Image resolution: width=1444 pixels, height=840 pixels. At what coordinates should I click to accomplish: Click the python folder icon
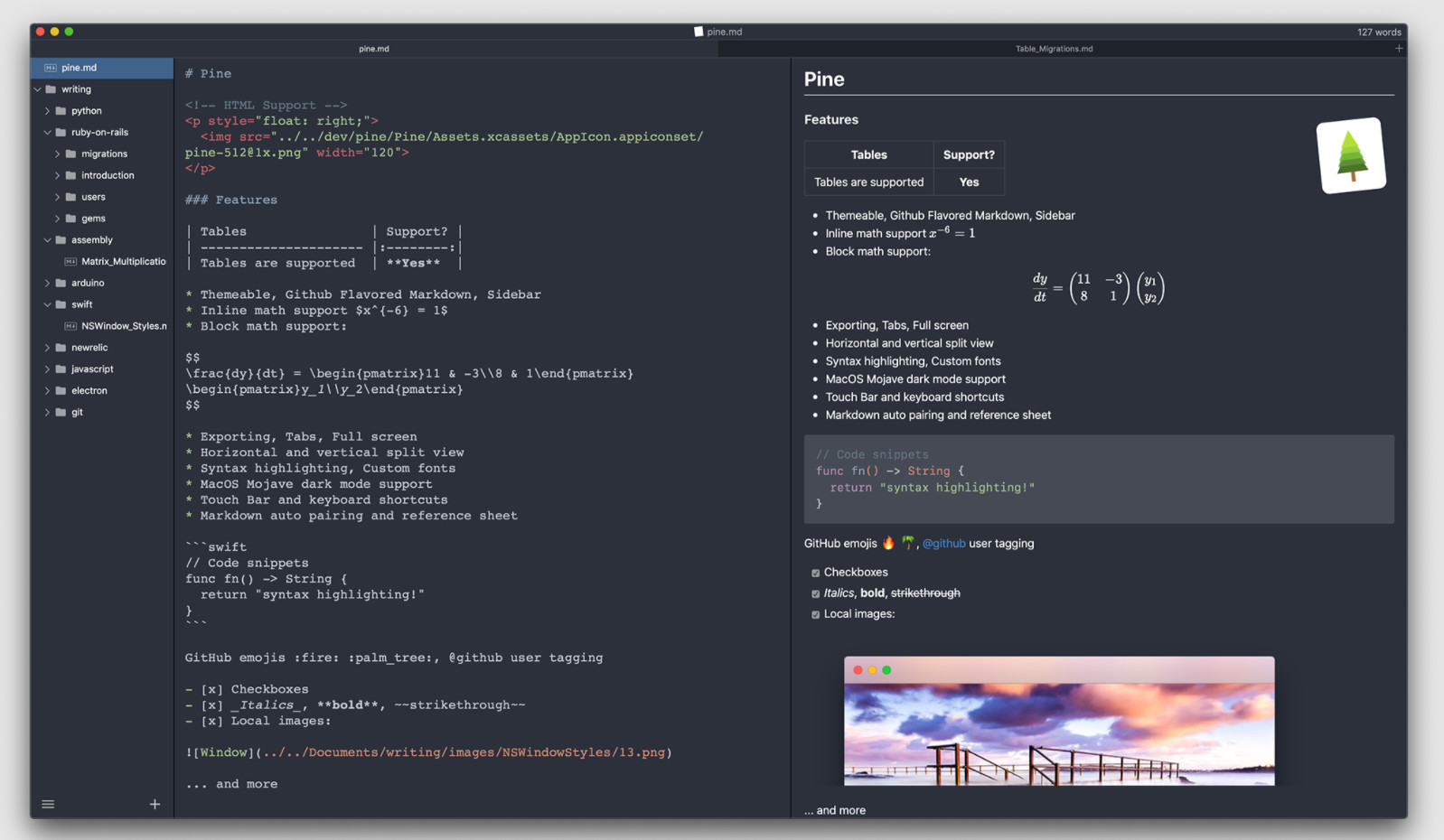pos(61,111)
